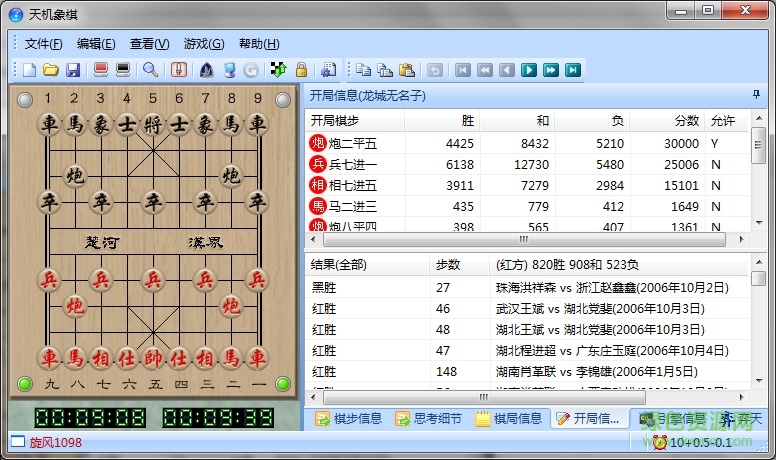Select the black 將 general piece
The height and width of the screenshot is (460, 776).
[153, 125]
